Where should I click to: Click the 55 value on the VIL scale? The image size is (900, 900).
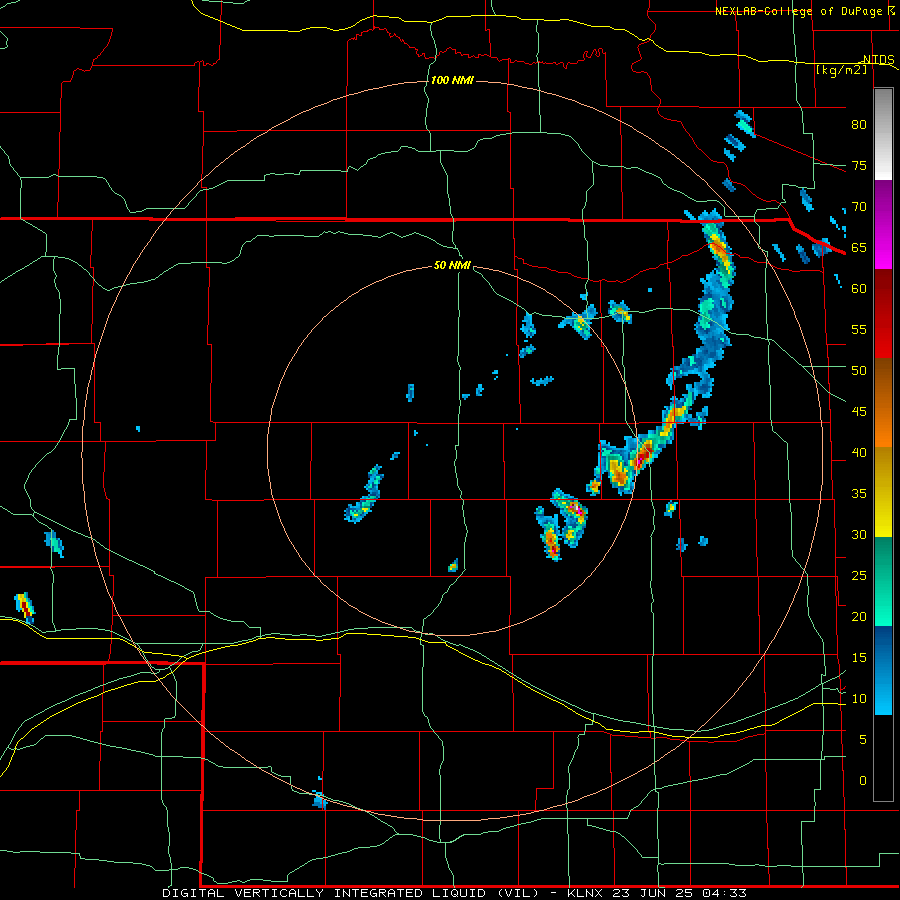(859, 329)
